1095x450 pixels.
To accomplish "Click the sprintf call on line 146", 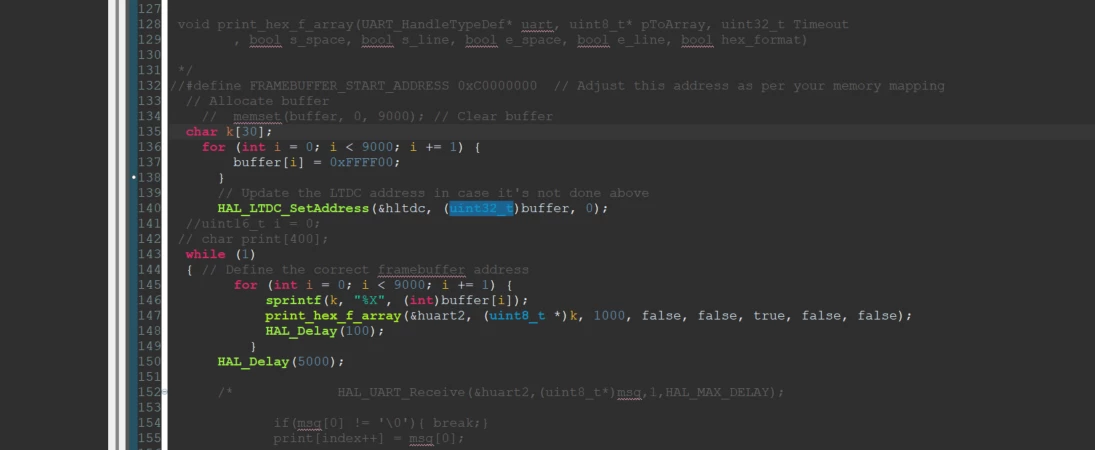I will (293, 300).
